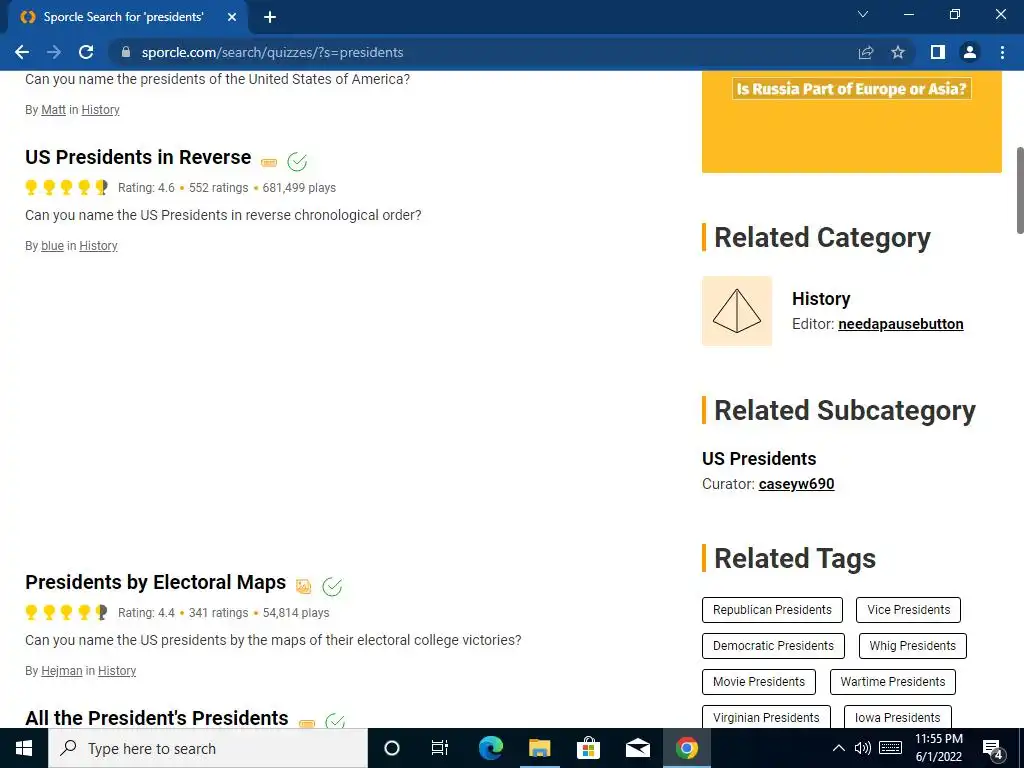
Task: Click the quiz type icon beside US Presidents in Reverse
Action: click(269, 162)
